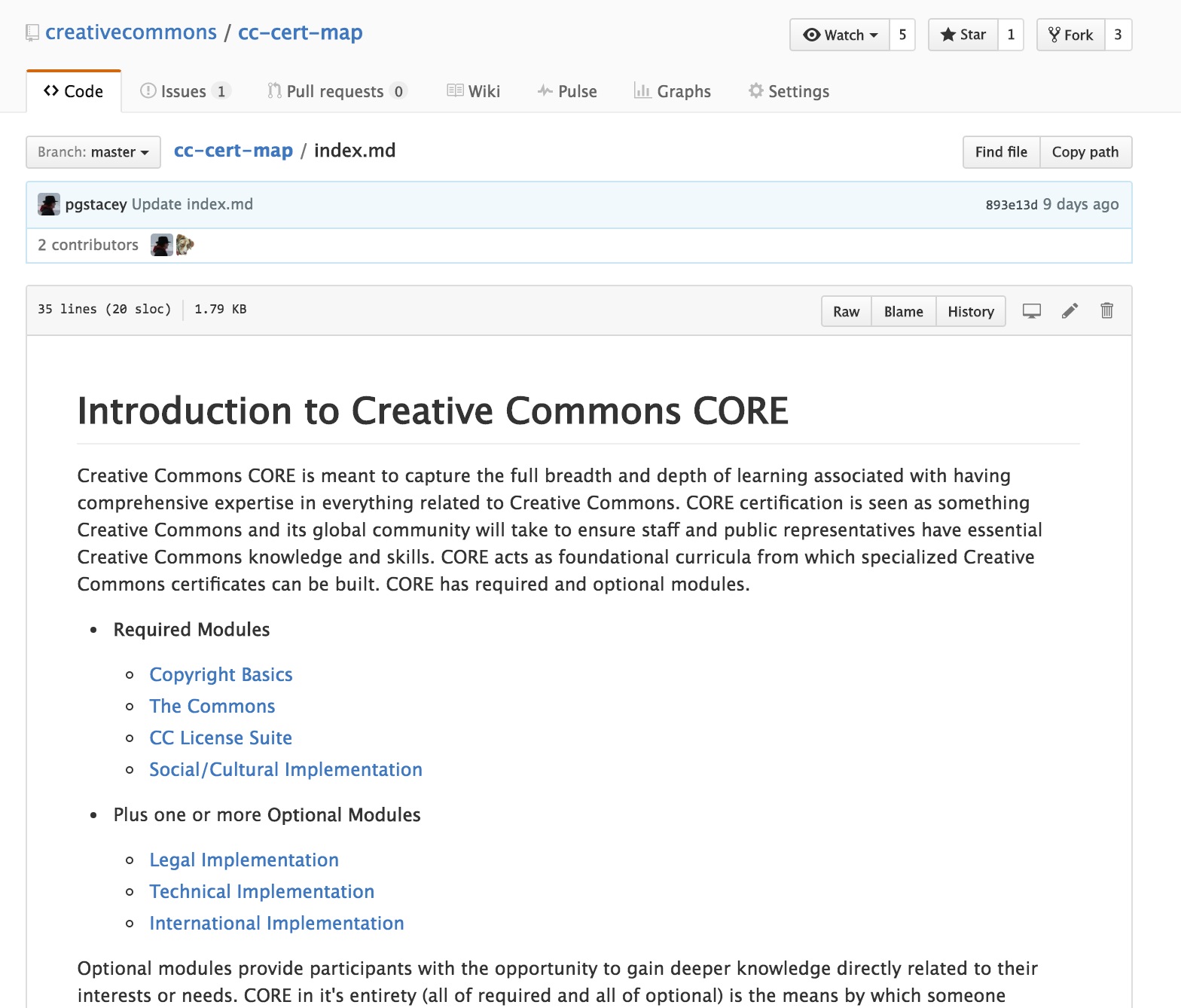Viewport: 1181px width, 1008px height.
Task: Click pgstacey avatar in commit bar
Action: [49, 204]
